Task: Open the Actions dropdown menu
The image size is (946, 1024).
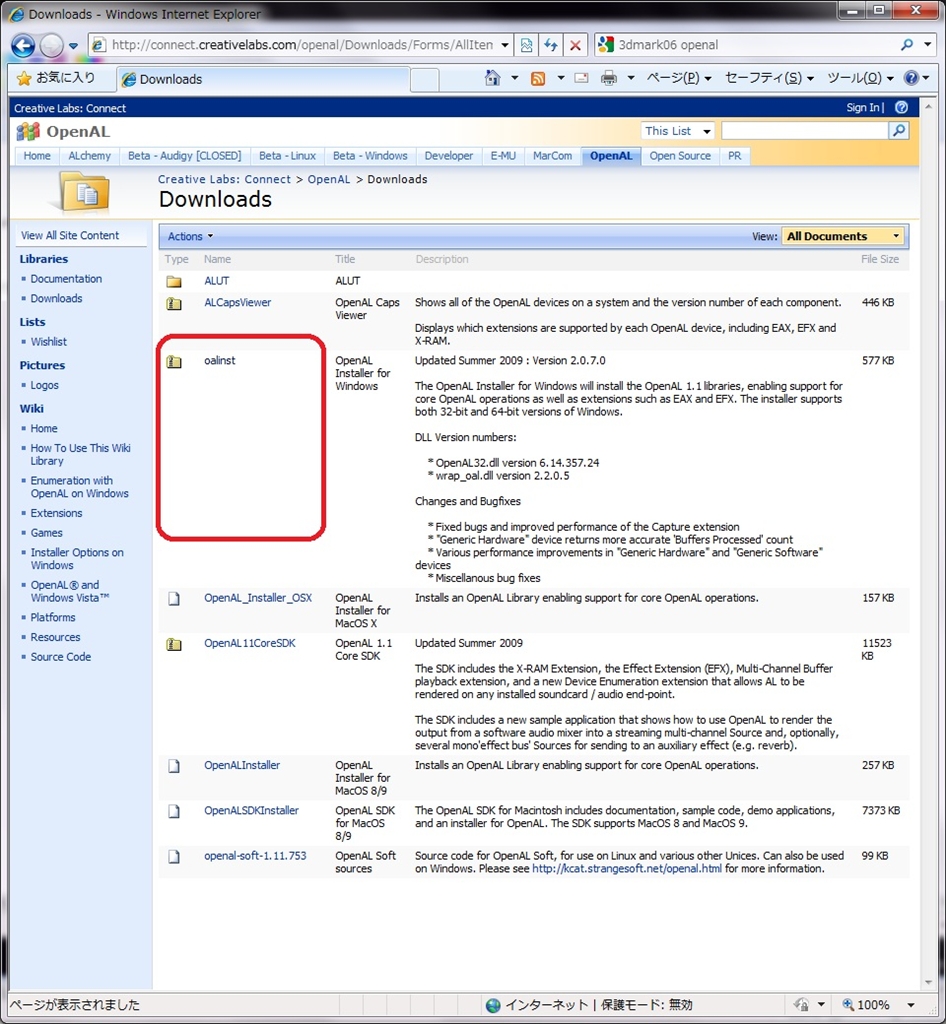Action: point(190,236)
